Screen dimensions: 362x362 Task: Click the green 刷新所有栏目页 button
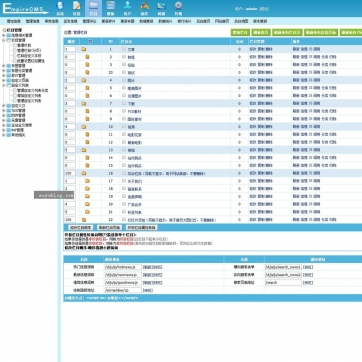[287, 32]
